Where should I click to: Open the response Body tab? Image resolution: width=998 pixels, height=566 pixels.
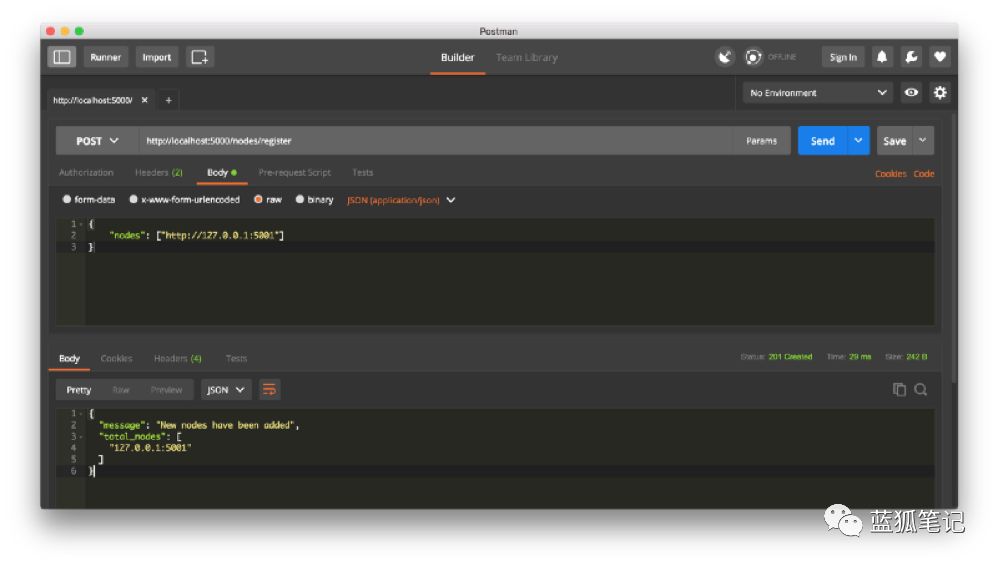[x=69, y=358]
